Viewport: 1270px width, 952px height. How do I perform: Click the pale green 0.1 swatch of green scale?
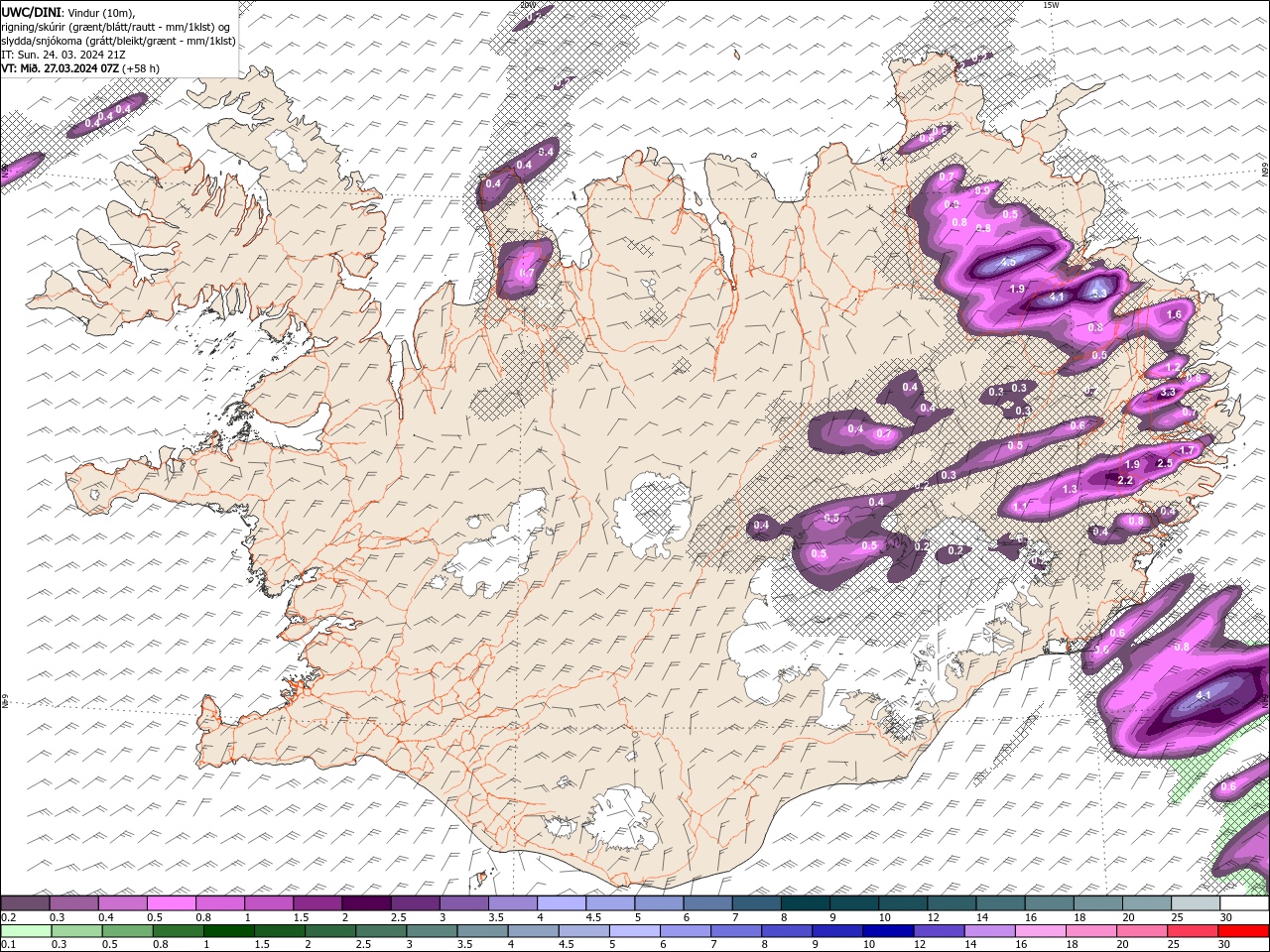coord(25,930)
